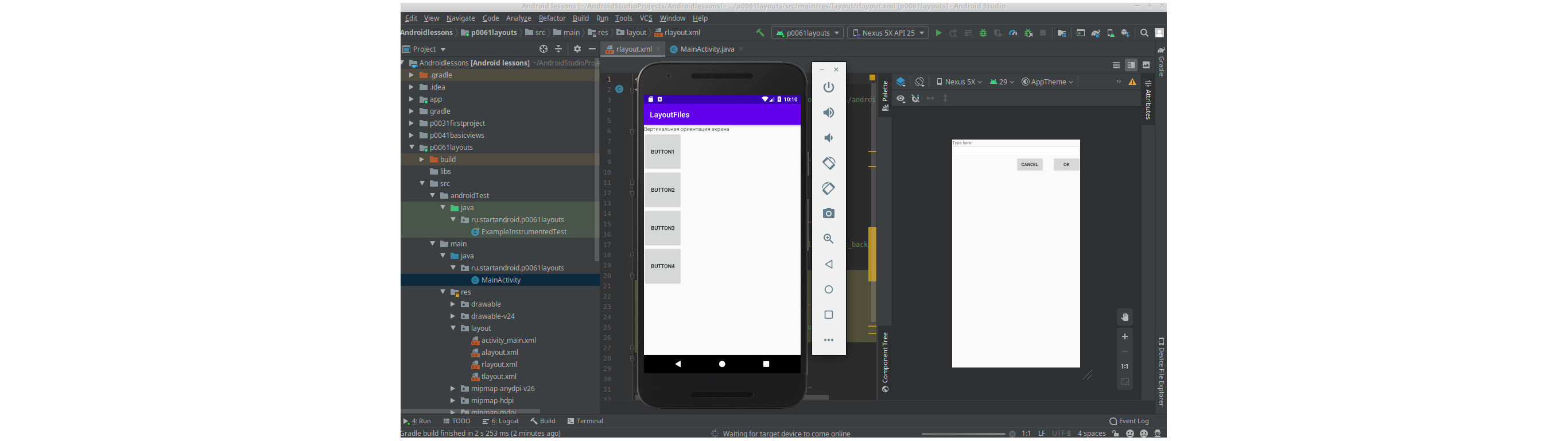
Task: Click the project panel settings gear
Action: [x=577, y=49]
